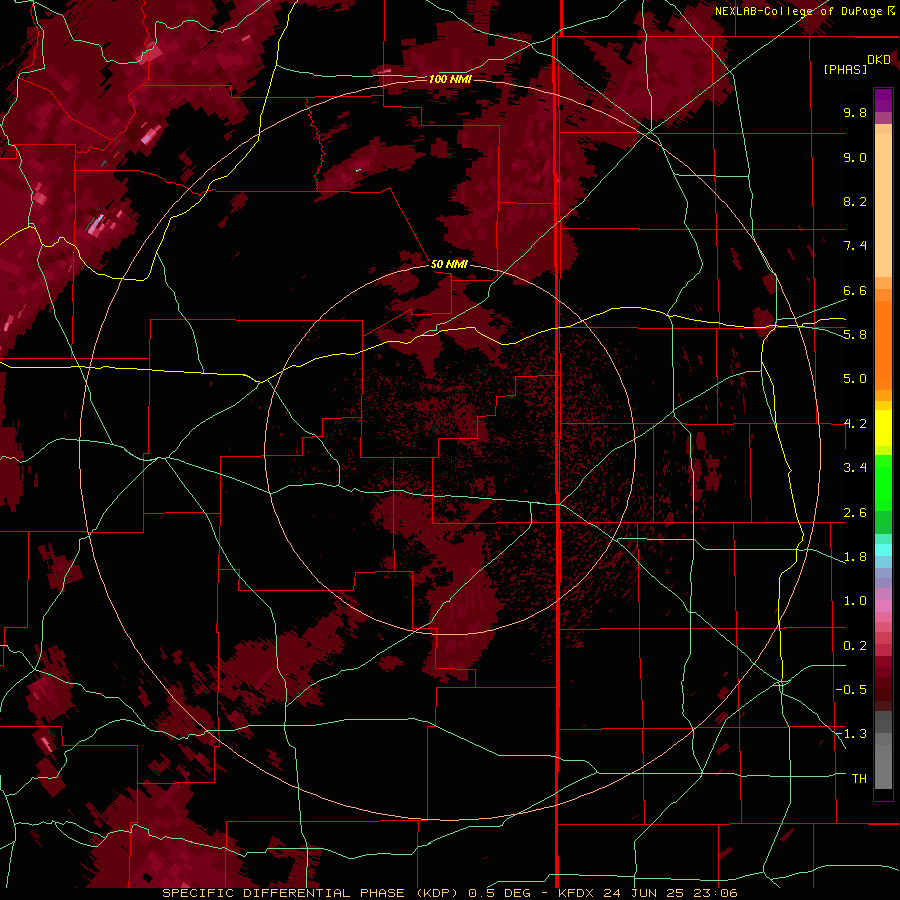Click the 1.0 color scale value
Screen dimensions: 900x900
point(855,601)
